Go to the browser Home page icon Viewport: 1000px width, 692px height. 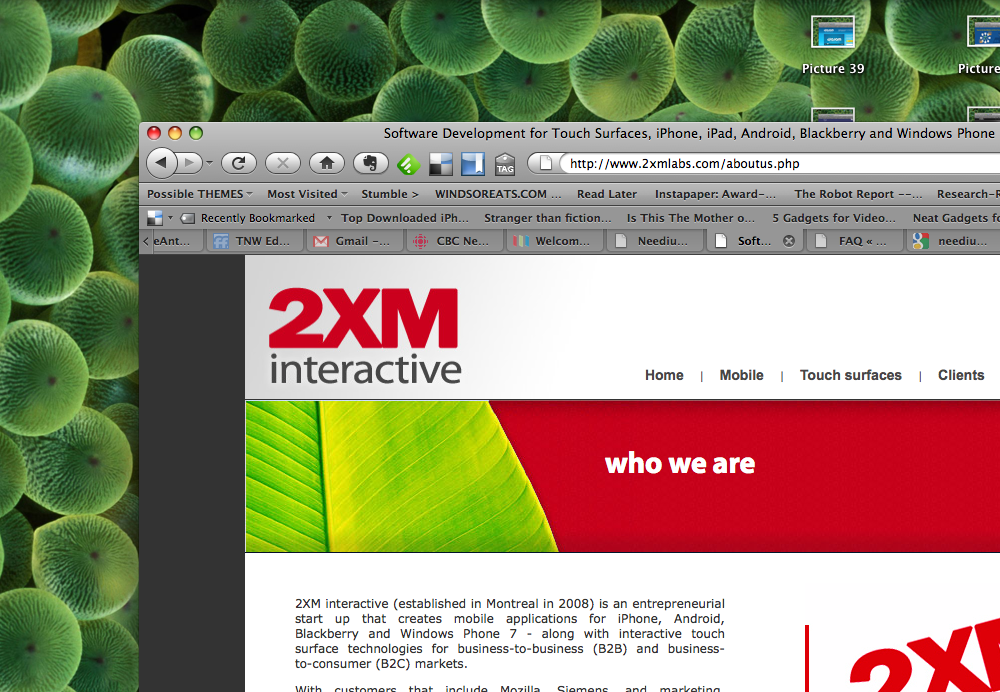326,163
